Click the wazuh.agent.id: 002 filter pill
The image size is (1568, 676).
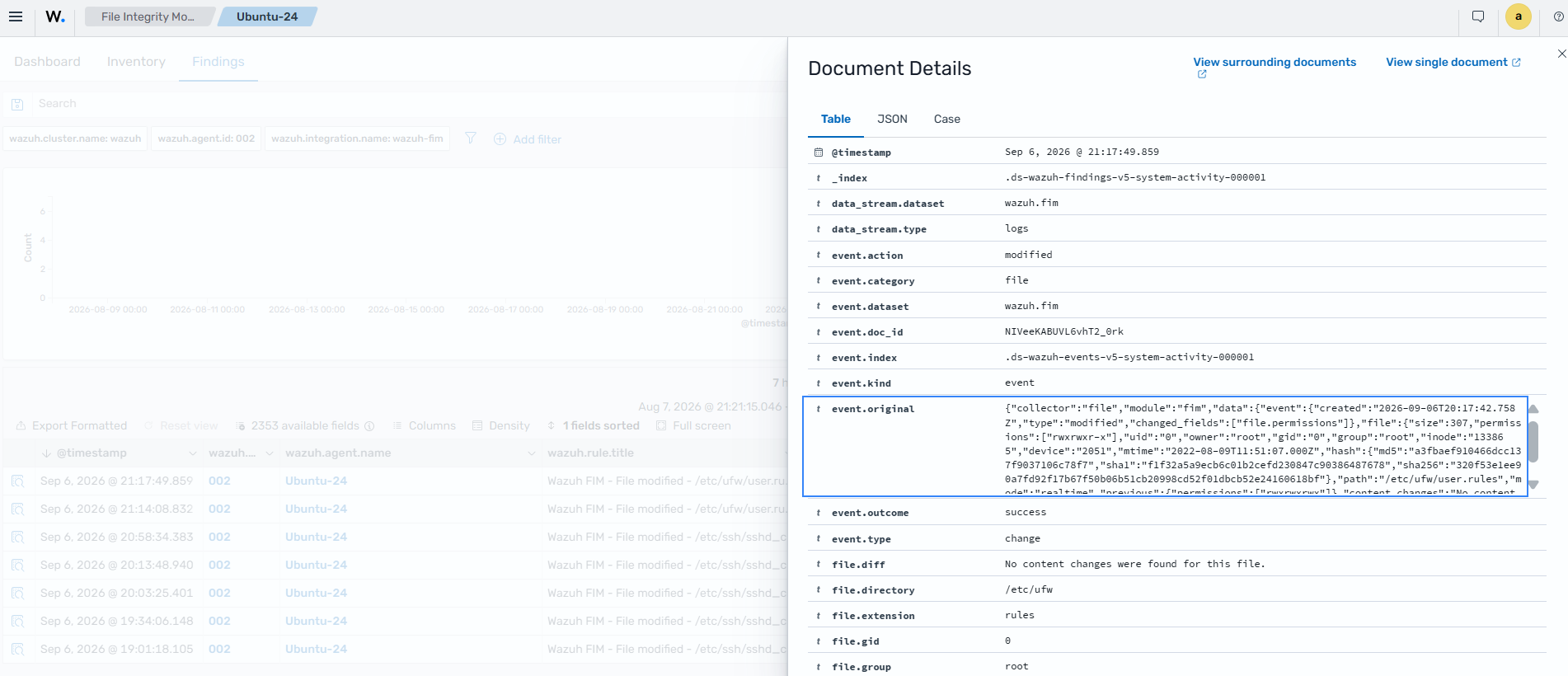206,138
